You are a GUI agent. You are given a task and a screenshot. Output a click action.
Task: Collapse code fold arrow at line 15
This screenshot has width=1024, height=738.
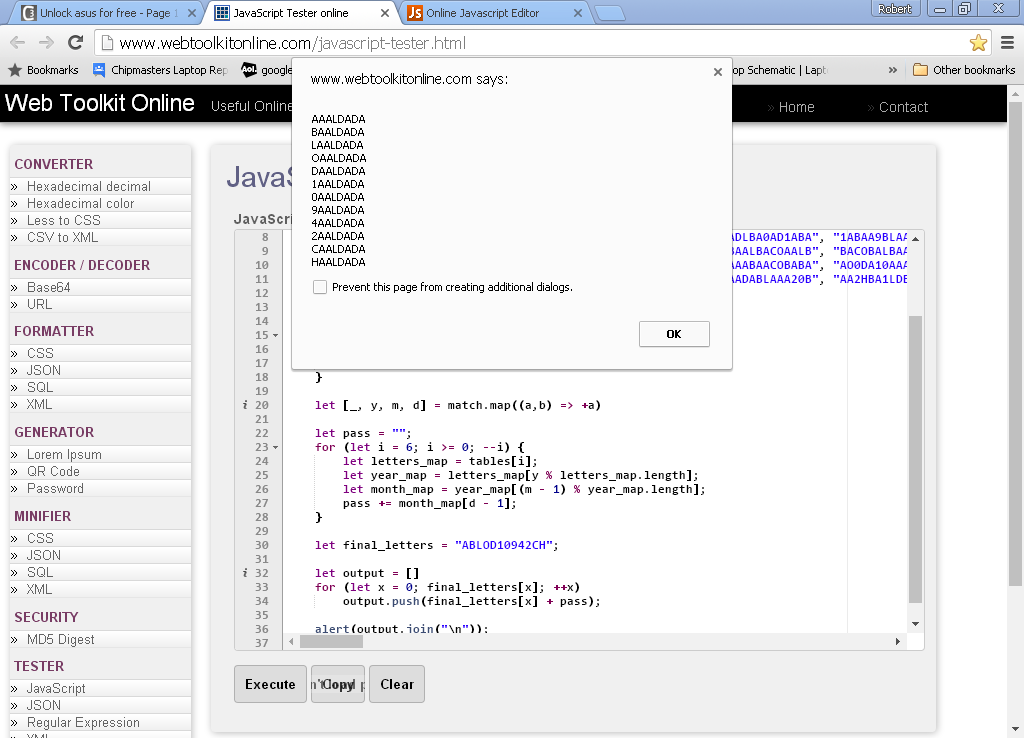[x=276, y=335]
